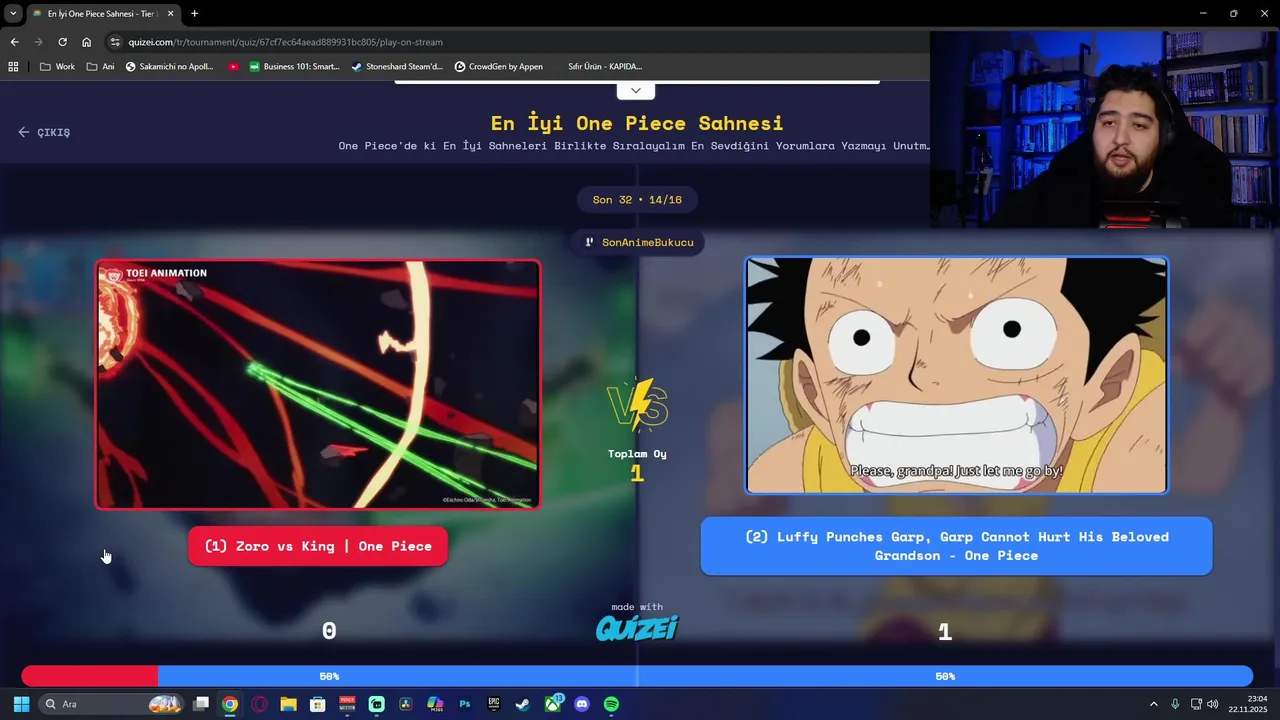The height and width of the screenshot is (720, 1280).
Task: Click the microphone icon in system tray
Action: click(1175, 704)
